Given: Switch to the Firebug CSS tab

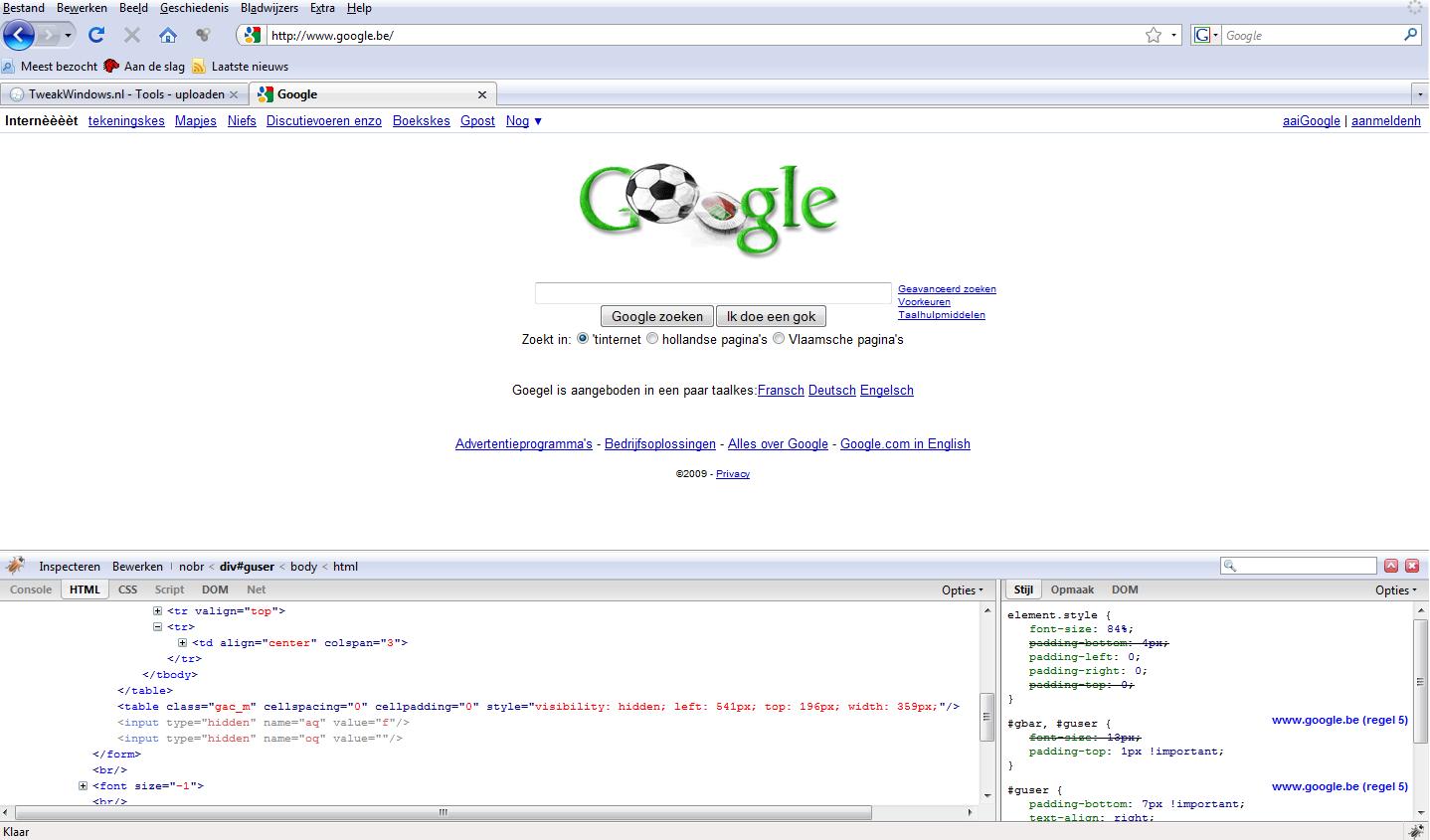Looking at the screenshot, I should pos(127,589).
